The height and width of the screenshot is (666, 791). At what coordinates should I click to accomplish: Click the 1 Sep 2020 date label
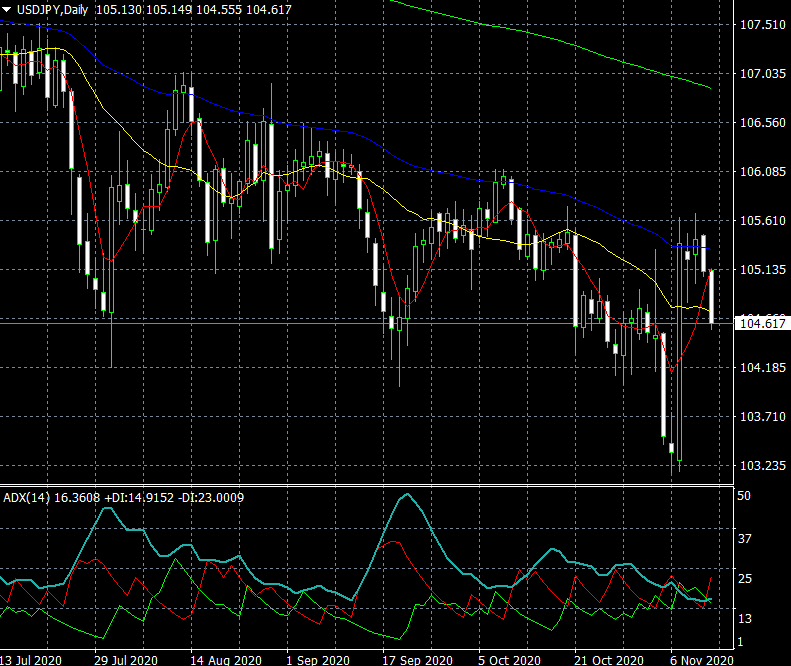point(318,660)
